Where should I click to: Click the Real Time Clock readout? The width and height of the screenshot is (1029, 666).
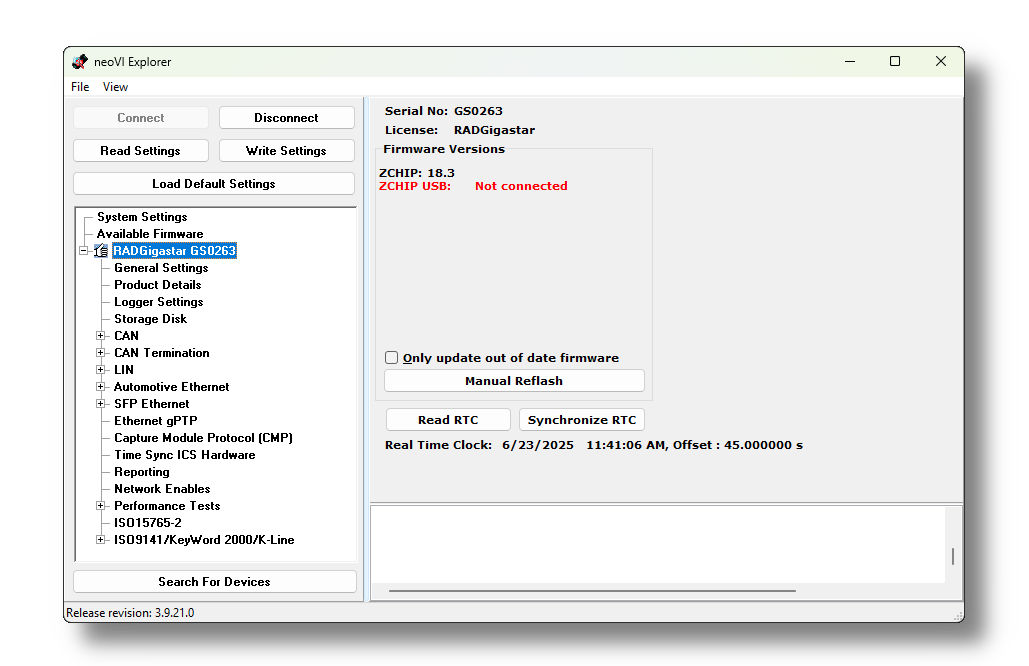click(593, 445)
